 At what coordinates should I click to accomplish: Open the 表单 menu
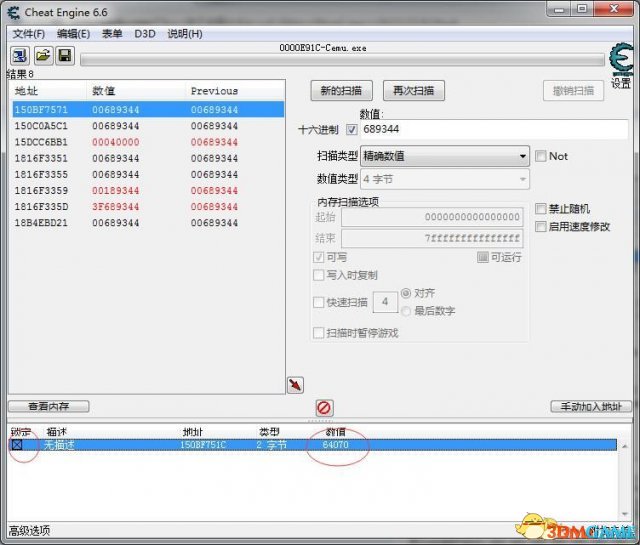(x=112, y=33)
